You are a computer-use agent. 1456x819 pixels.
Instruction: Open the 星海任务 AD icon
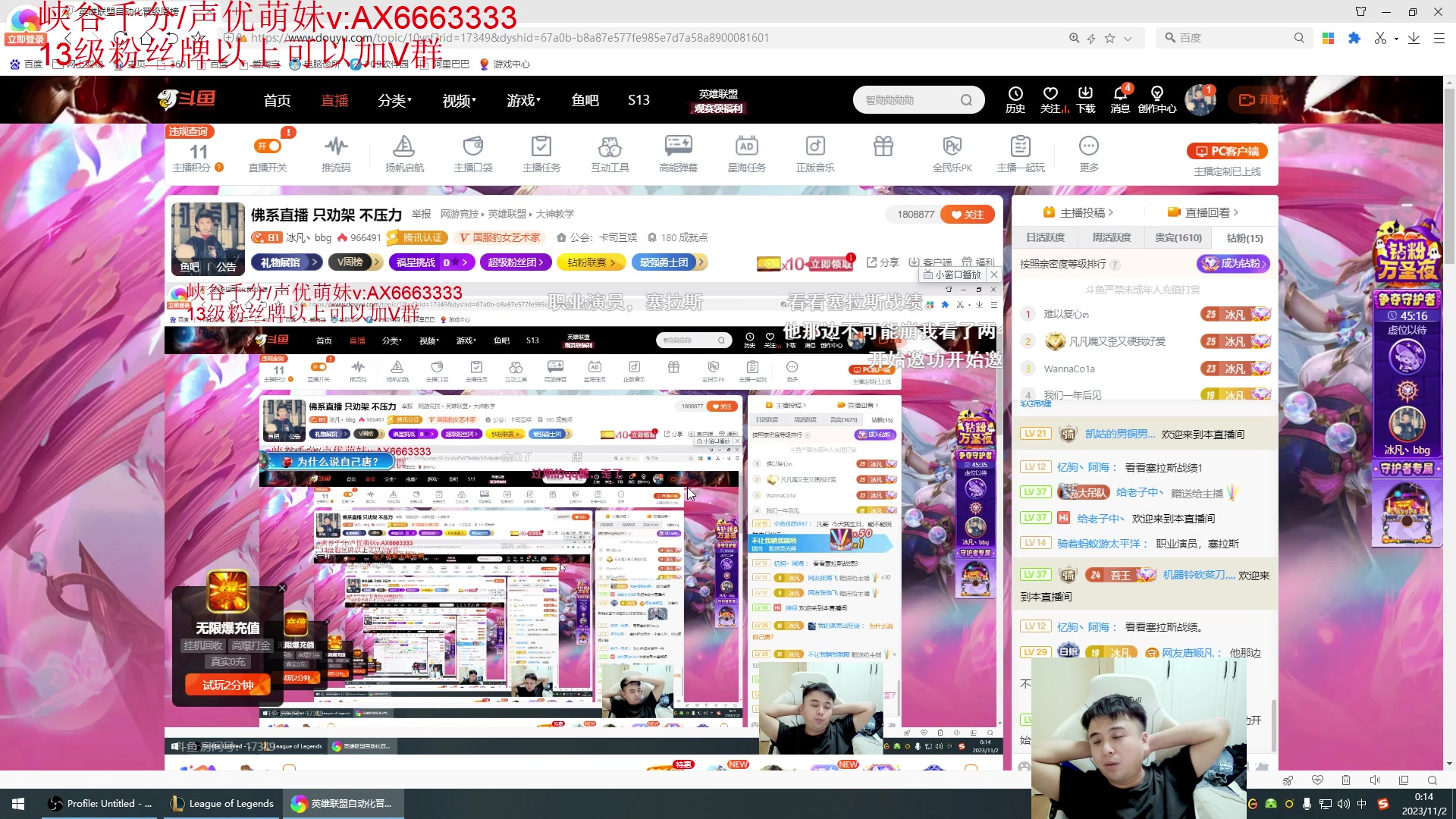tap(746, 154)
